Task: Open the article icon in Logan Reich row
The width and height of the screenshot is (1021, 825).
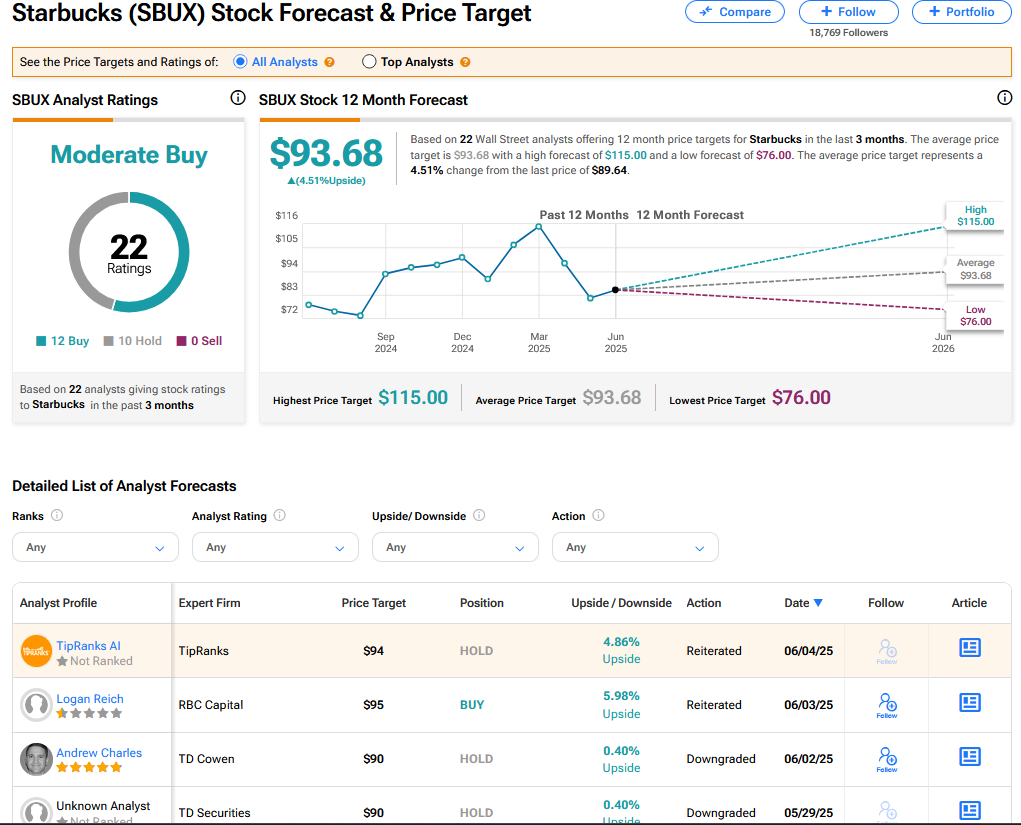Action: click(x=970, y=702)
